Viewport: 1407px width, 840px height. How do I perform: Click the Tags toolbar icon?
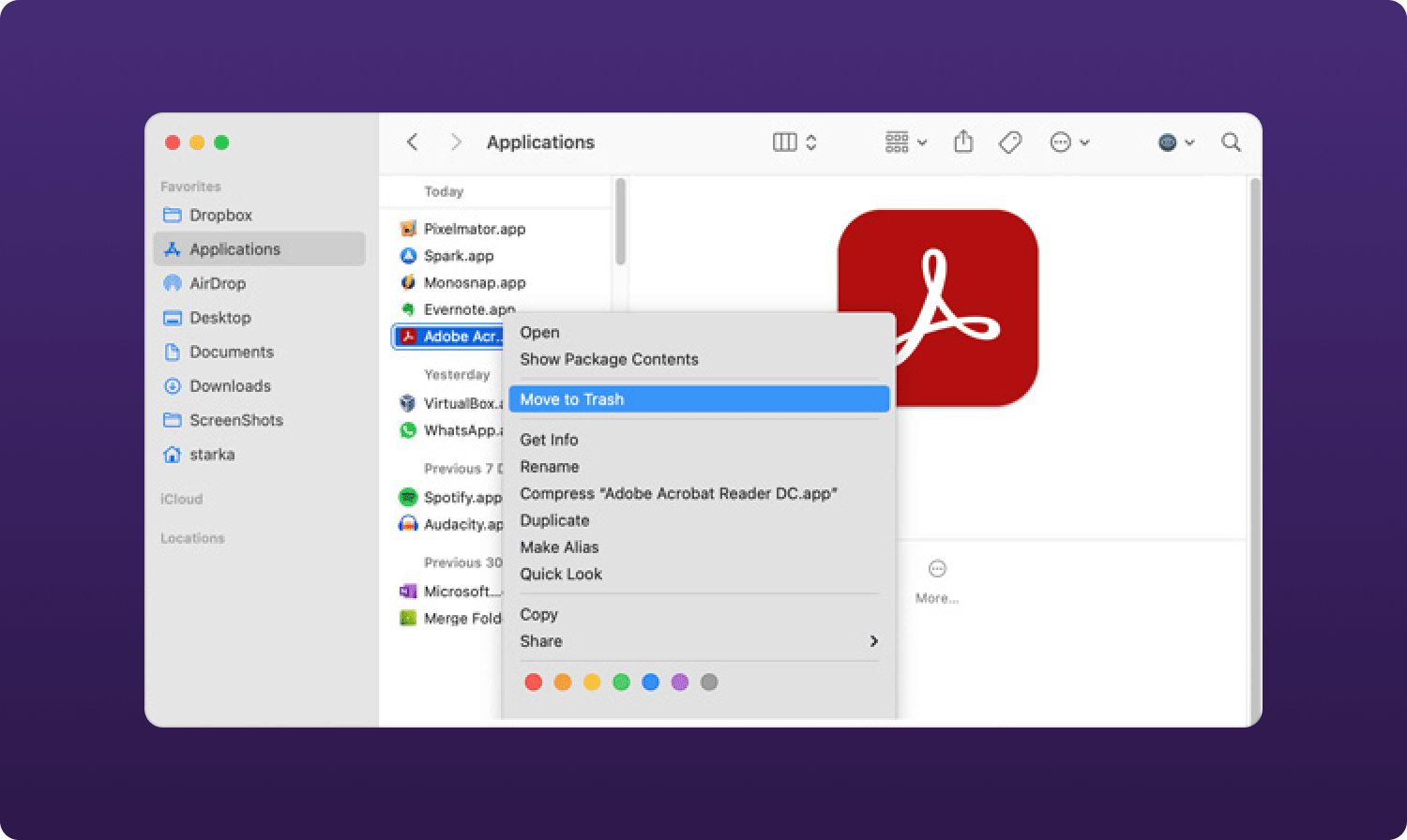pyautogui.click(x=1010, y=142)
